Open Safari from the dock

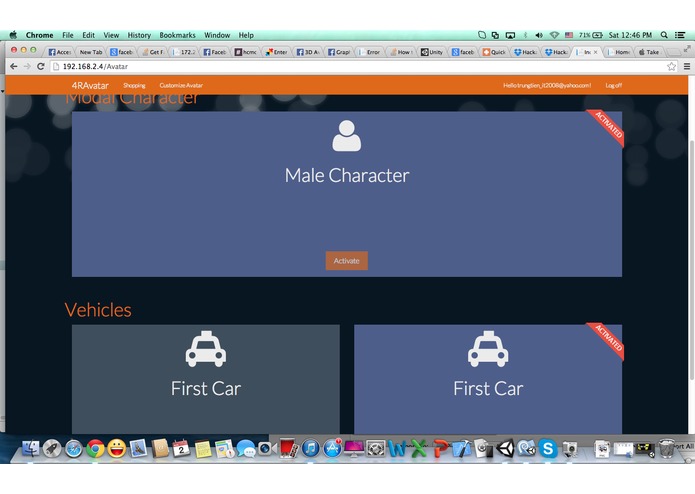tap(74, 448)
